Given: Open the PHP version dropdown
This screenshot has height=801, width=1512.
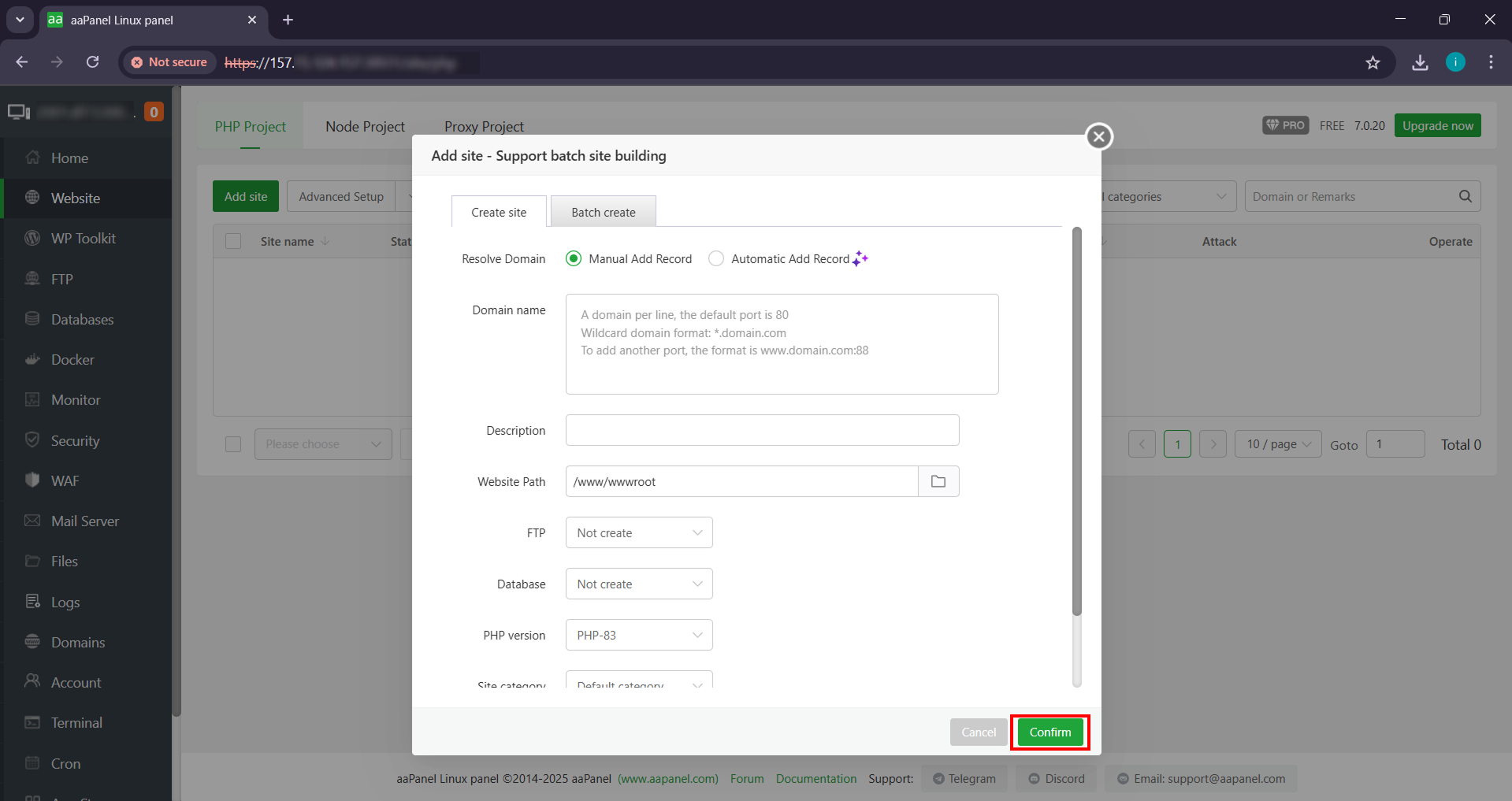Looking at the screenshot, I should coord(638,635).
